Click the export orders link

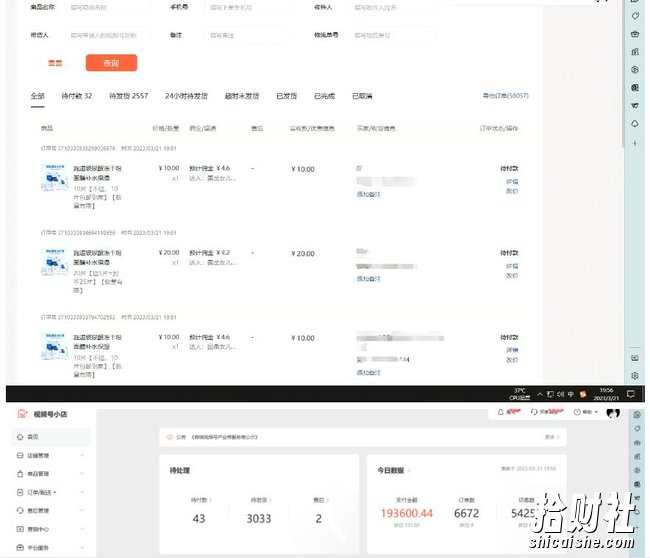click(x=506, y=96)
